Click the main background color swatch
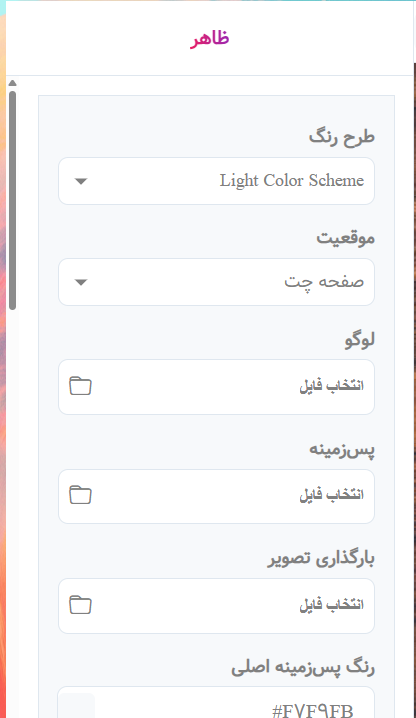 77,706
